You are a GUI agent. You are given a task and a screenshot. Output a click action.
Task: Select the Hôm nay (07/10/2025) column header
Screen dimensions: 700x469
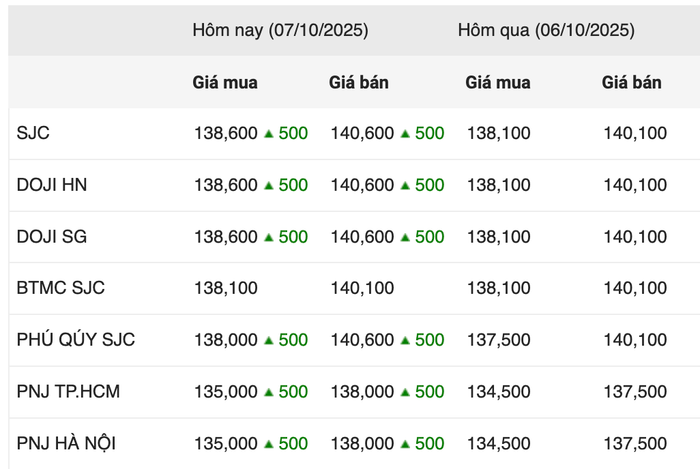(280, 30)
